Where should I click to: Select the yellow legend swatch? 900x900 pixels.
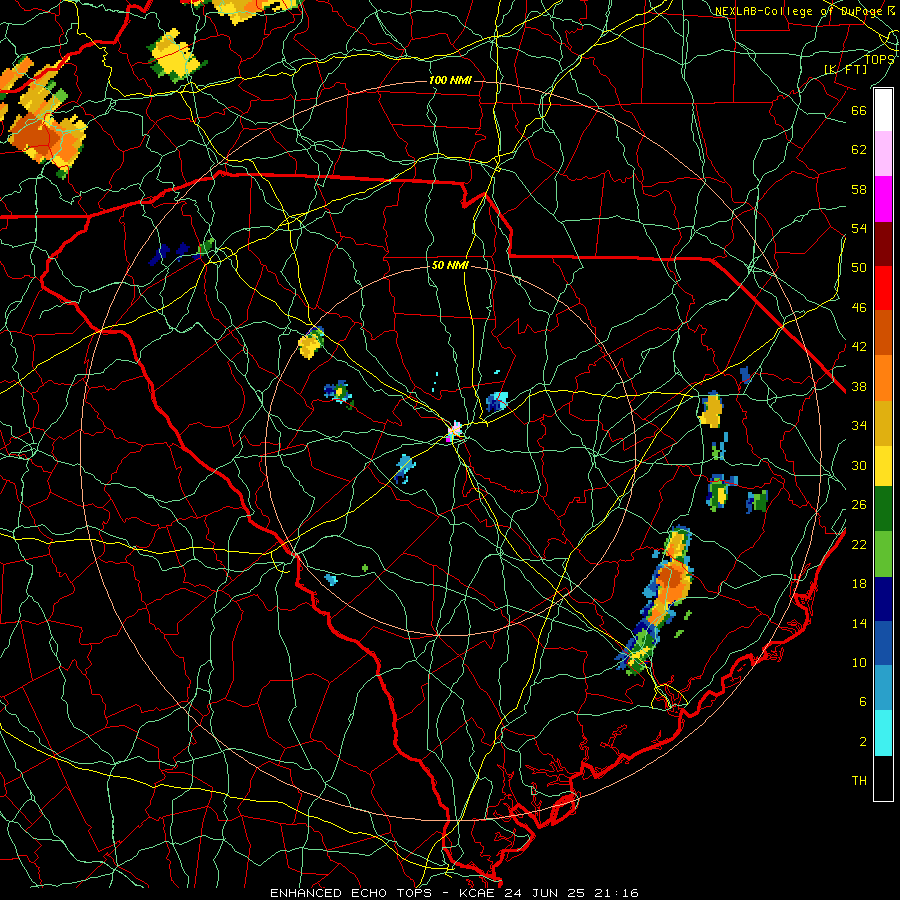tap(883, 465)
